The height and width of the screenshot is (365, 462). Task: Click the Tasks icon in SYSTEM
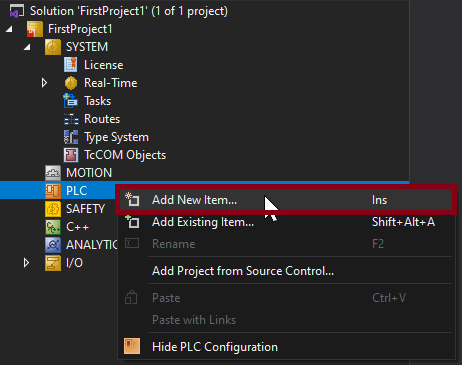[71, 101]
